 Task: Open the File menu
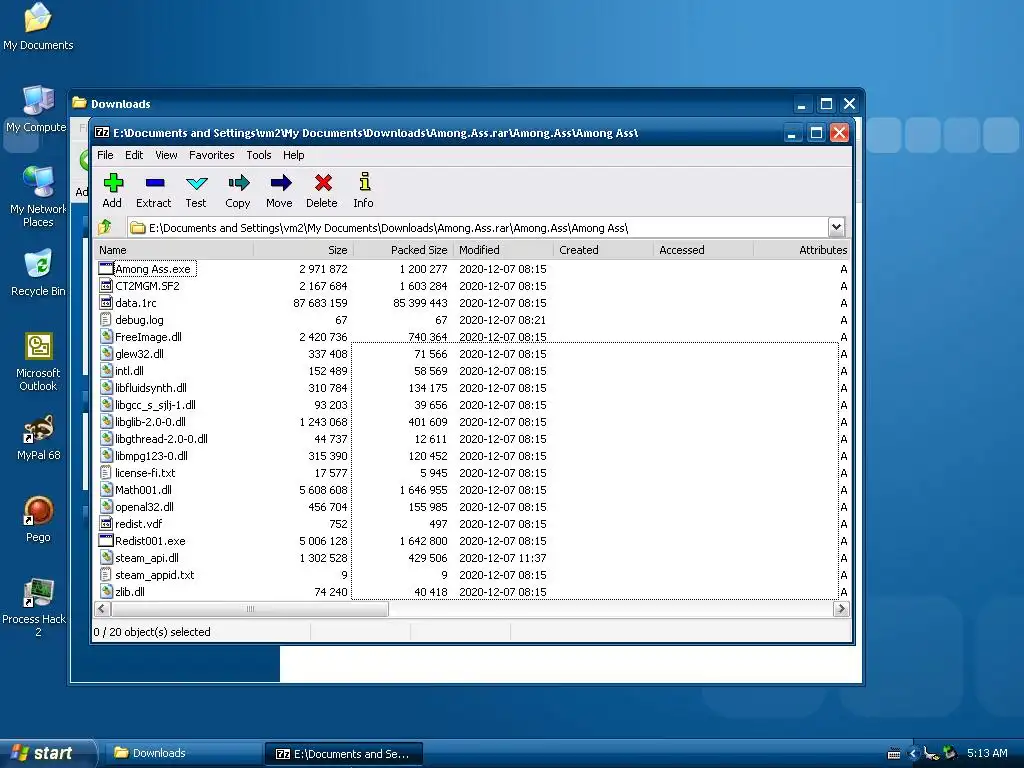click(105, 155)
